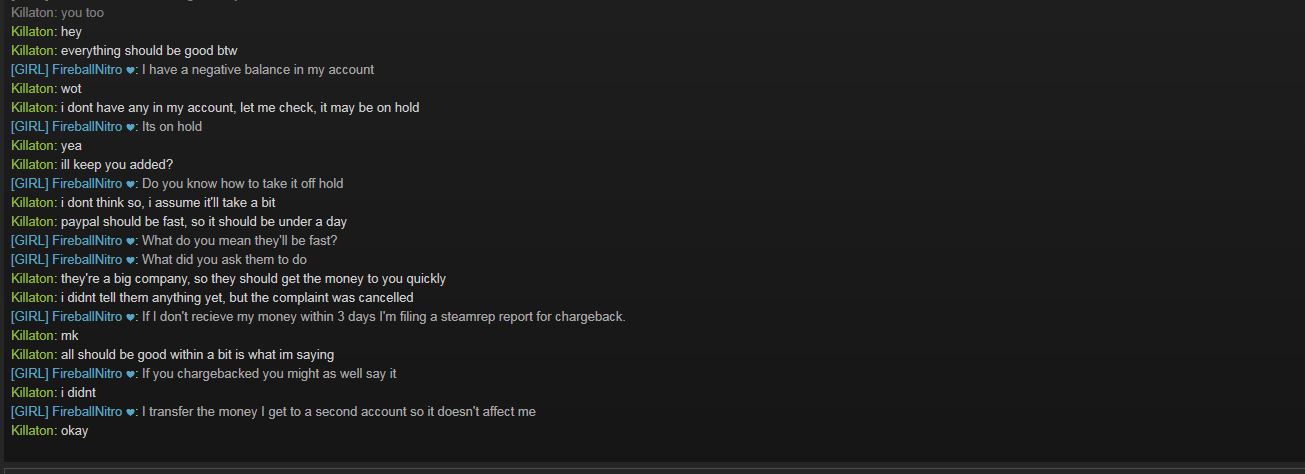Screen dimensions: 1305x474
Task: Click heart icon beside "they'll be fast?" message
Action: coord(131,241)
